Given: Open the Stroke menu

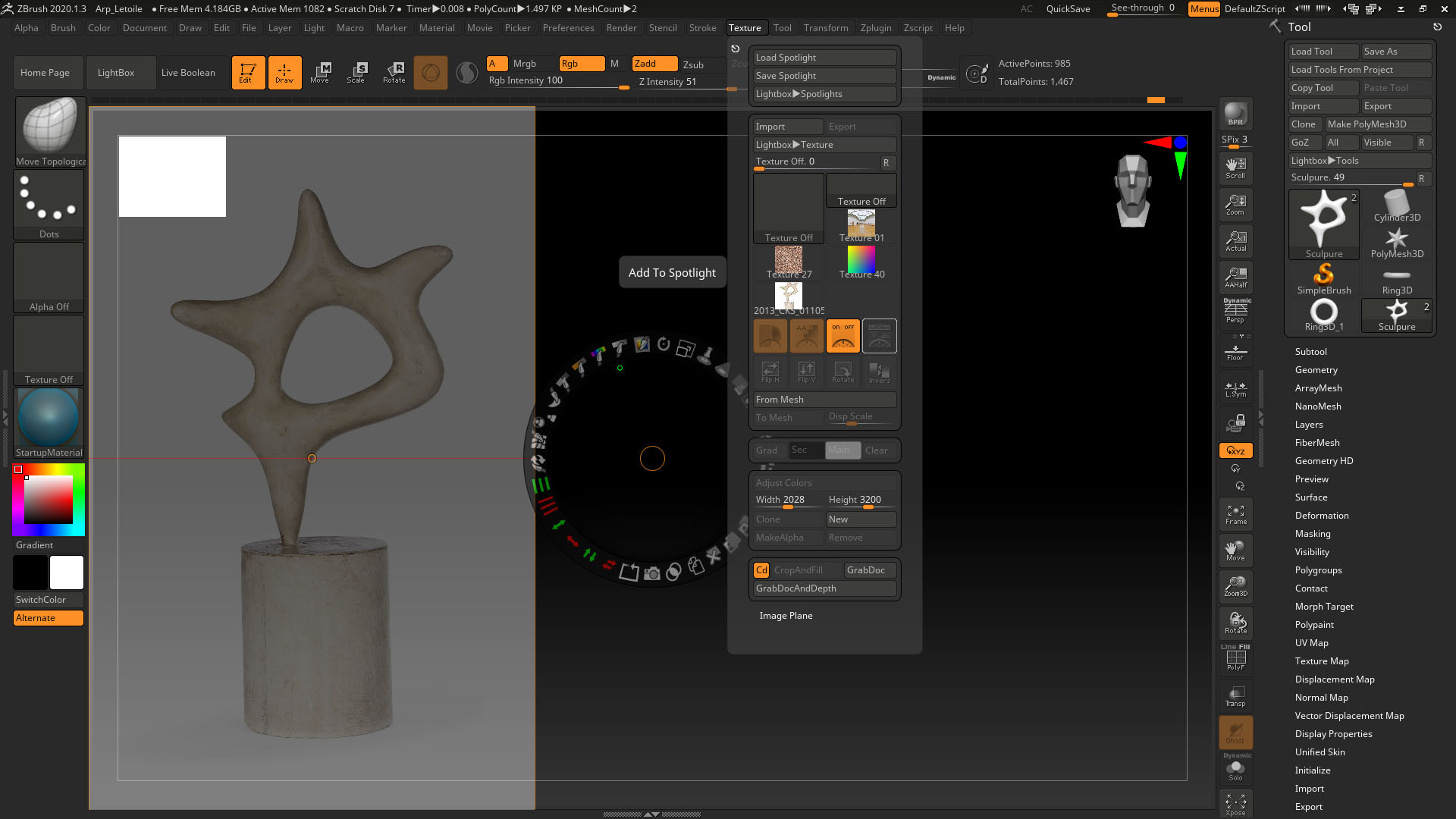Looking at the screenshot, I should click(x=702, y=27).
